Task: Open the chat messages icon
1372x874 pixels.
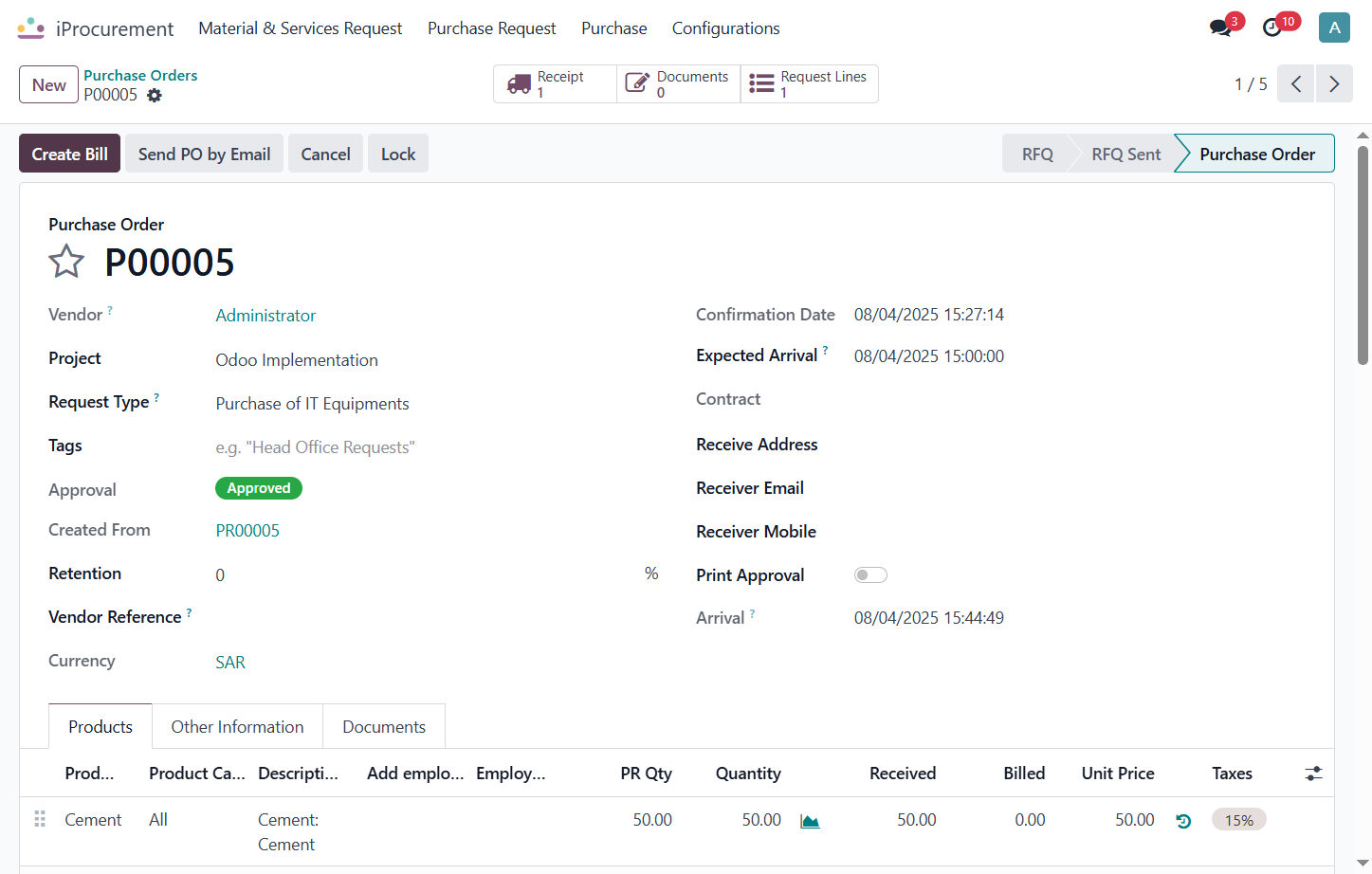Action: pyautogui.click(x=1221, y=28)
